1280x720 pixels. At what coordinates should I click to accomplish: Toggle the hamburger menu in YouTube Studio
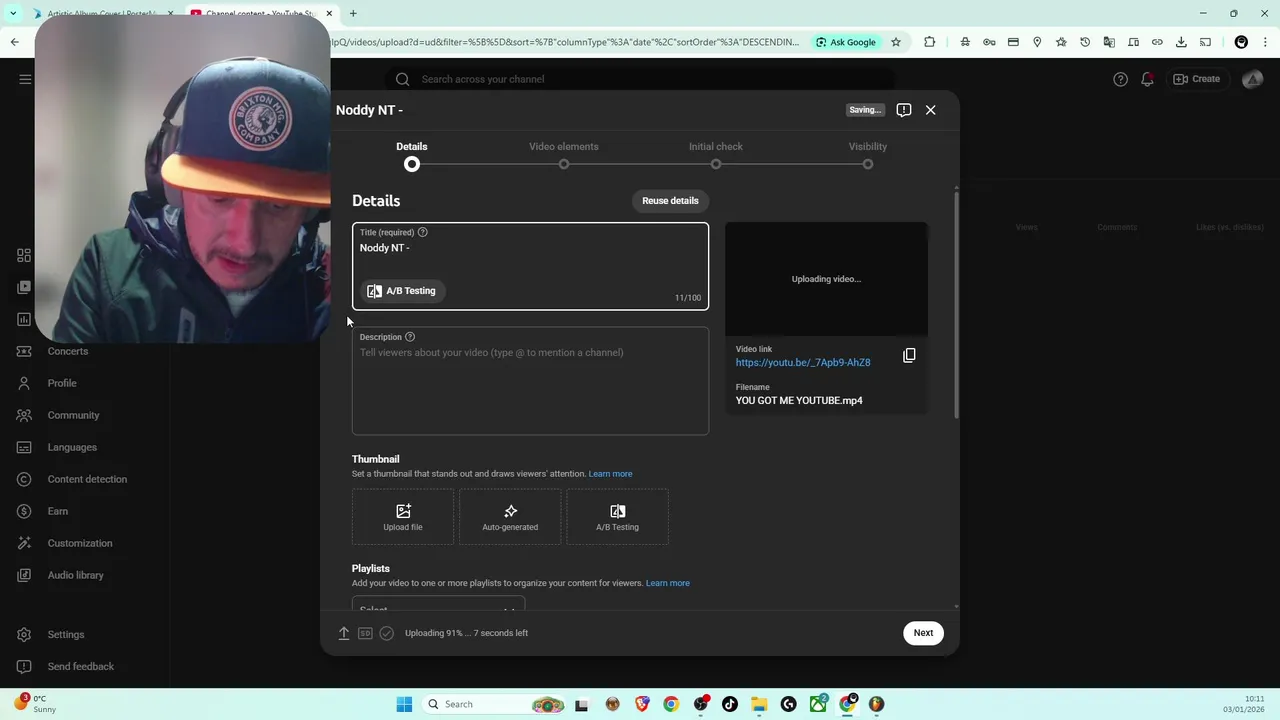point(25,79)
